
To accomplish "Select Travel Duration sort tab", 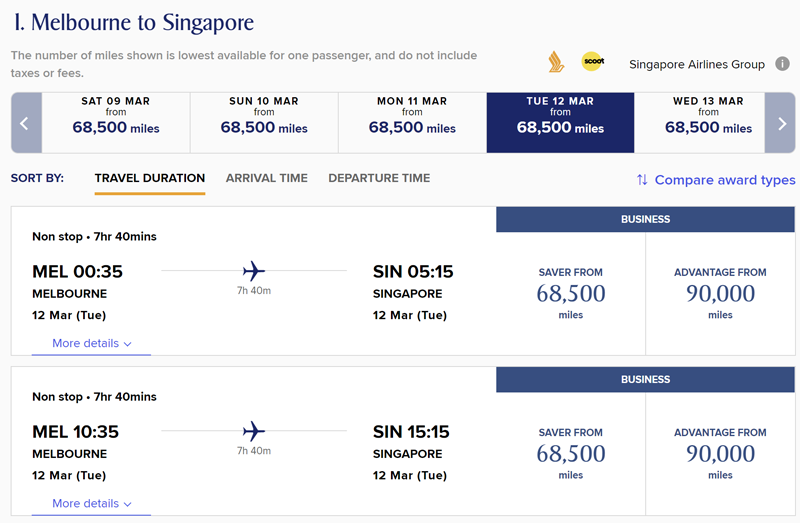I will tap(149, 178).
